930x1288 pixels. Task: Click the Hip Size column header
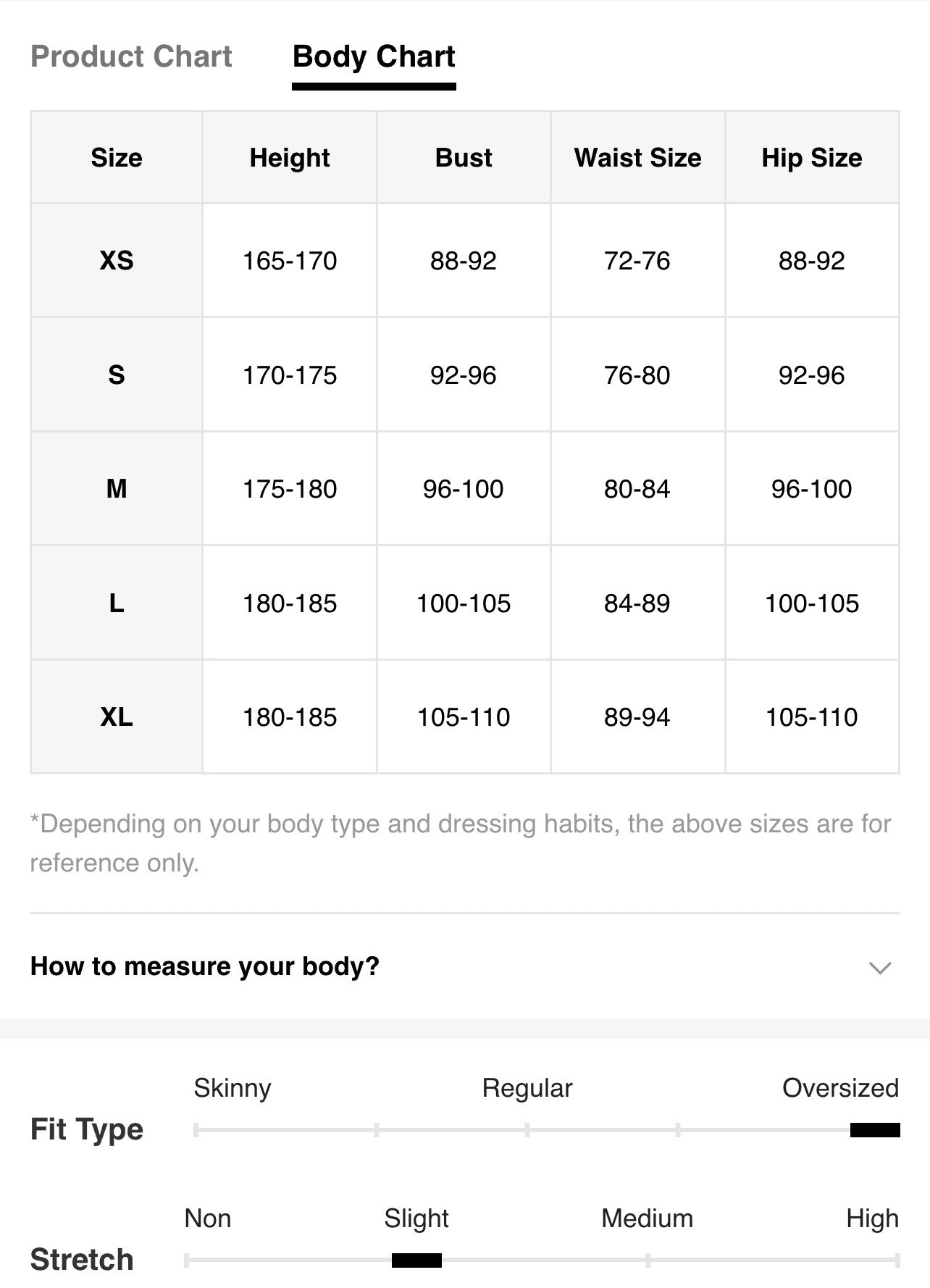[812, 157]
